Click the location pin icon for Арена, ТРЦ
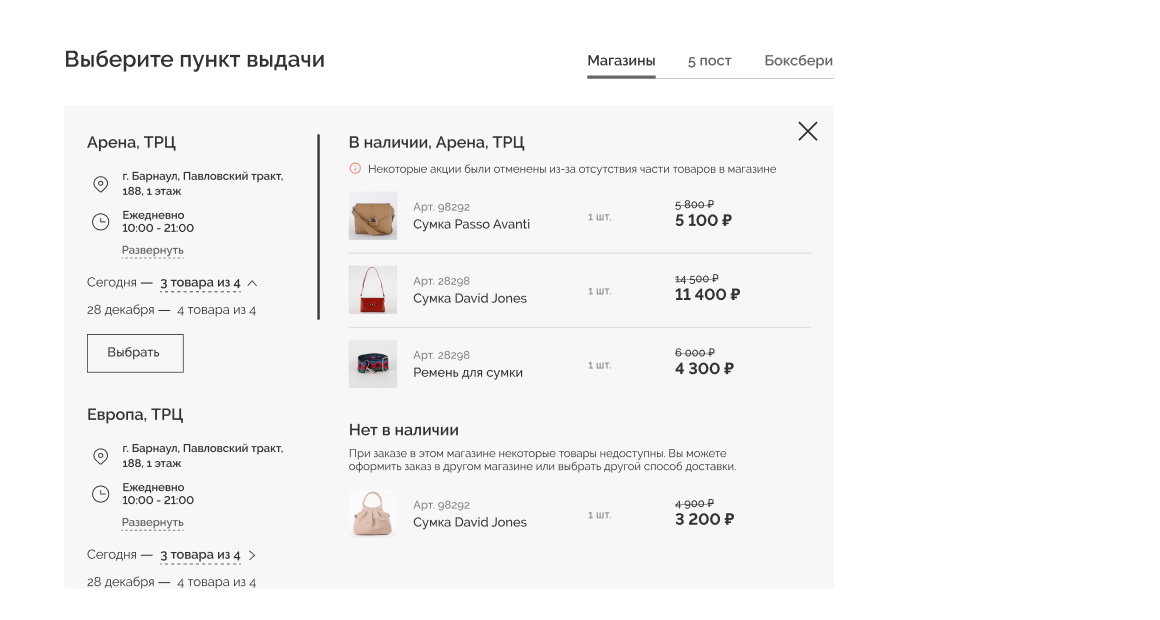Image resolution: width=1160 pixels, height=620 pixels. (x=100, y=184)
